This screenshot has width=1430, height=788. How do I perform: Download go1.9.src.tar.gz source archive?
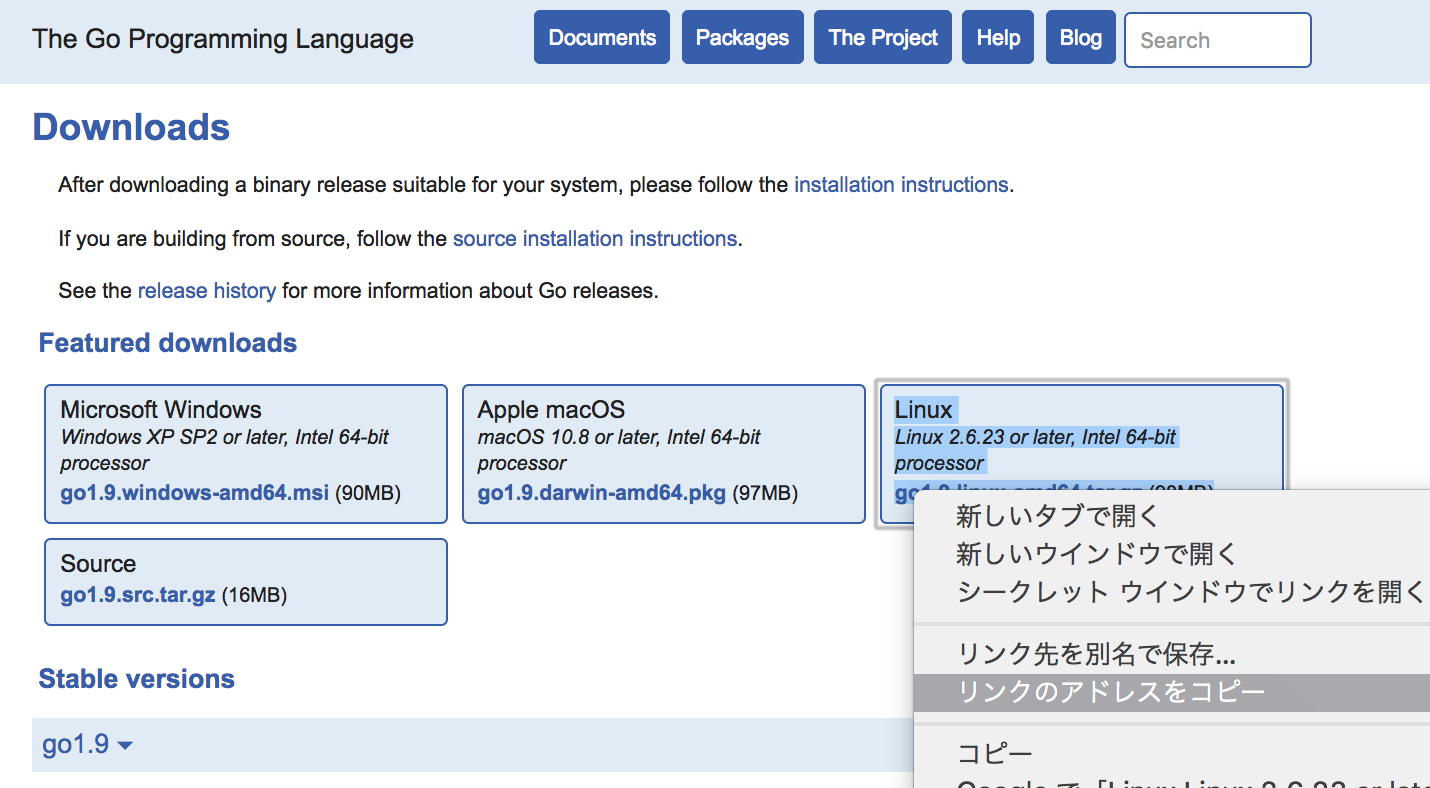tap(138, 595)
